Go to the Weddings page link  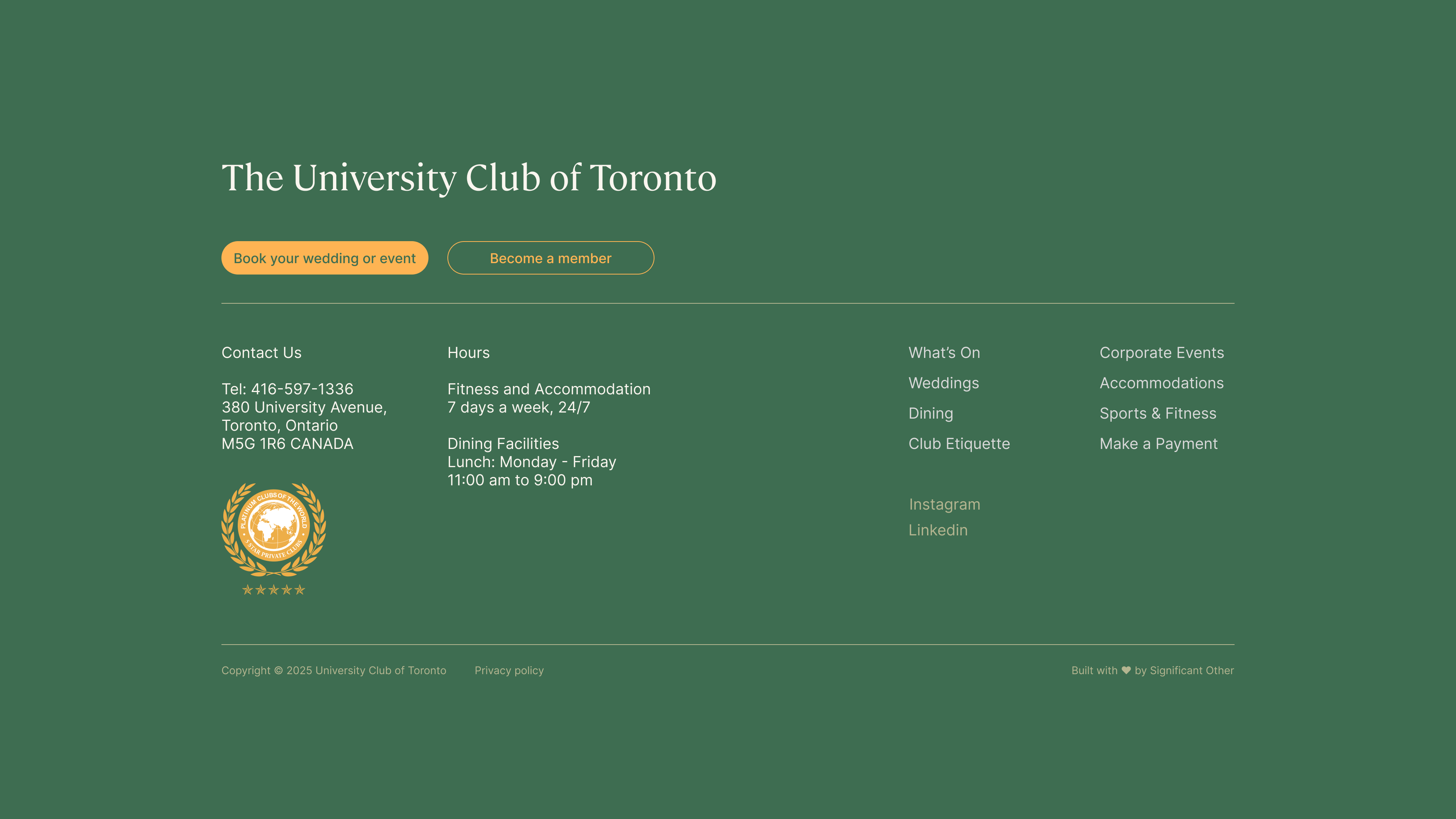pyautogui.click(x=943, y=383)
